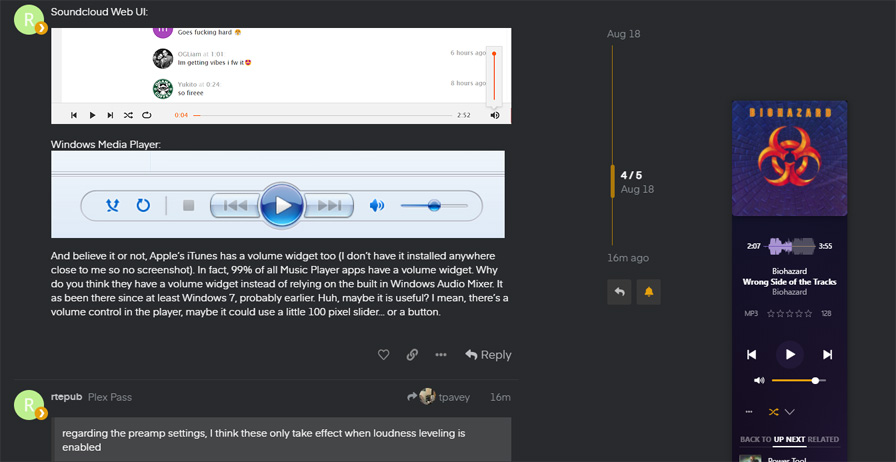Reply to the post using Reply button

click(x=488, y=355)
